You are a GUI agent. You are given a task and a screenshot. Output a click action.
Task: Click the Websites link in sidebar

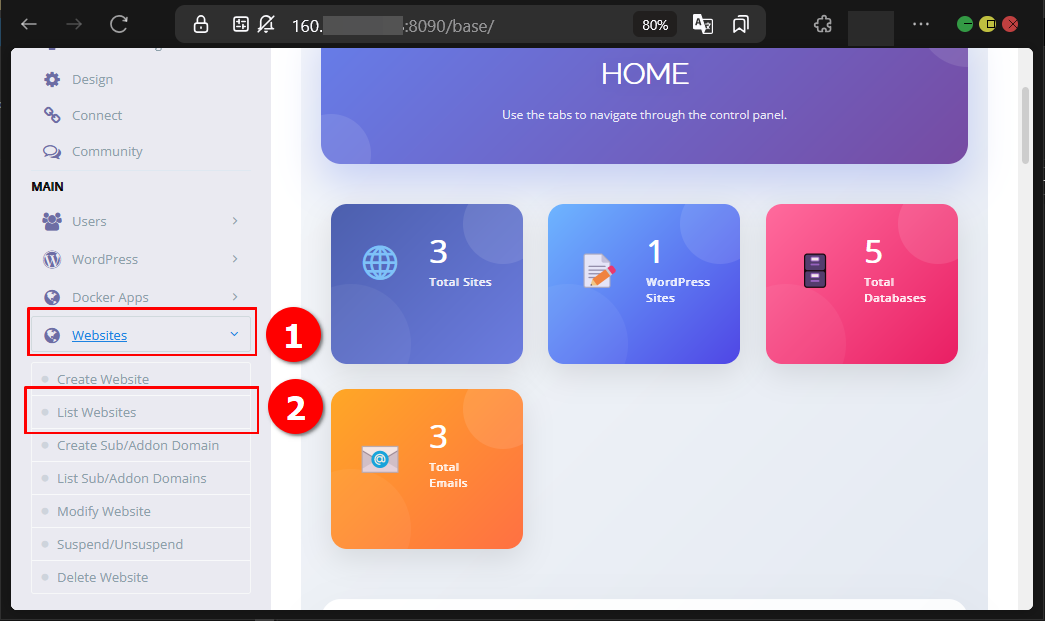99,335
